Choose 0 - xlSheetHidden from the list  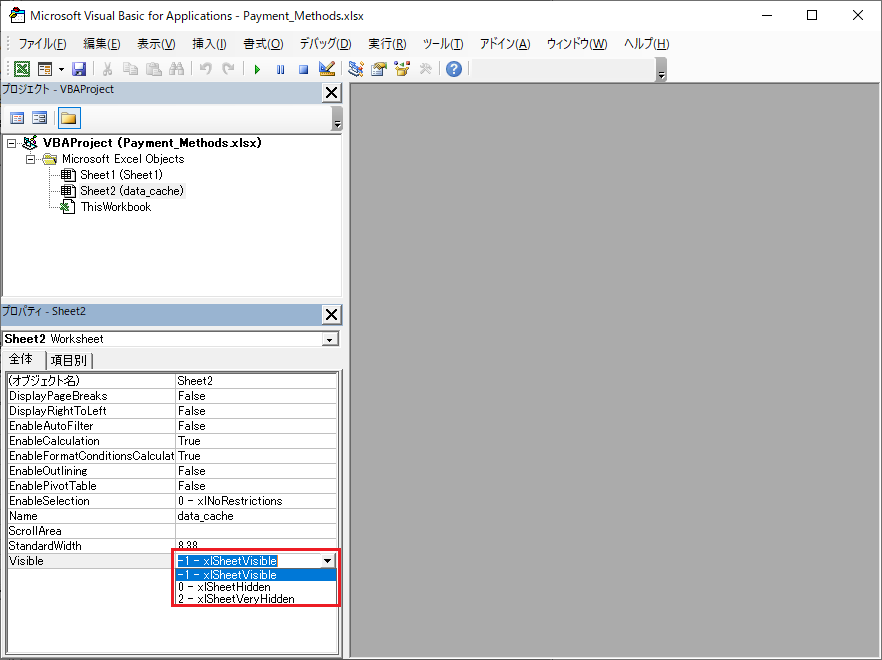tap(256, 587)
